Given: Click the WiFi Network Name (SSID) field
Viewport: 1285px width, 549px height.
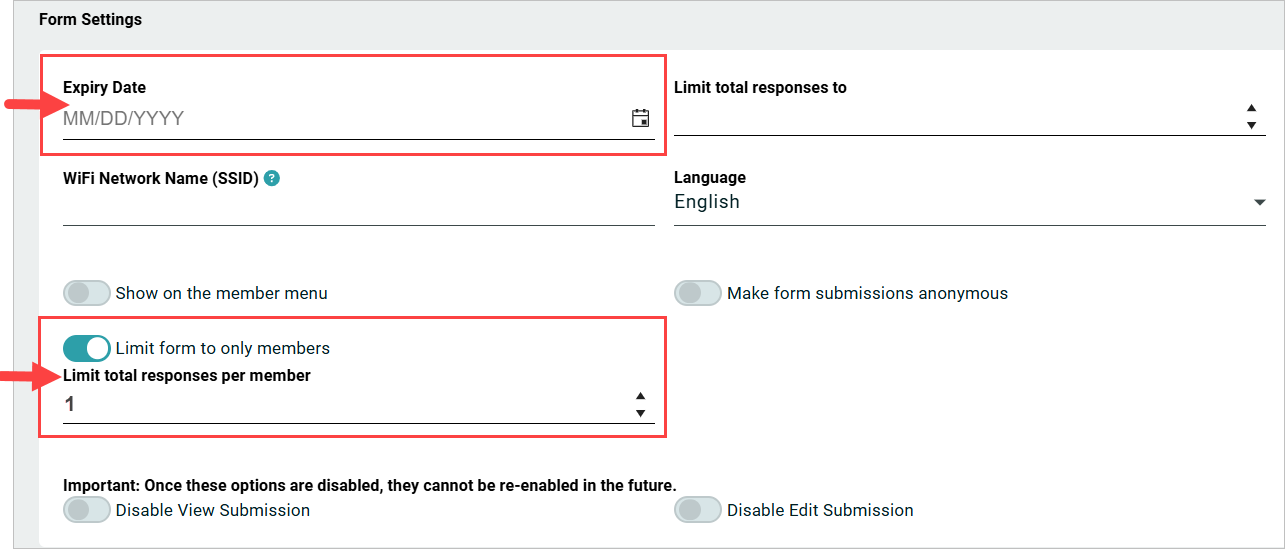Looking at the screenshot, I should tap(358, 209).
